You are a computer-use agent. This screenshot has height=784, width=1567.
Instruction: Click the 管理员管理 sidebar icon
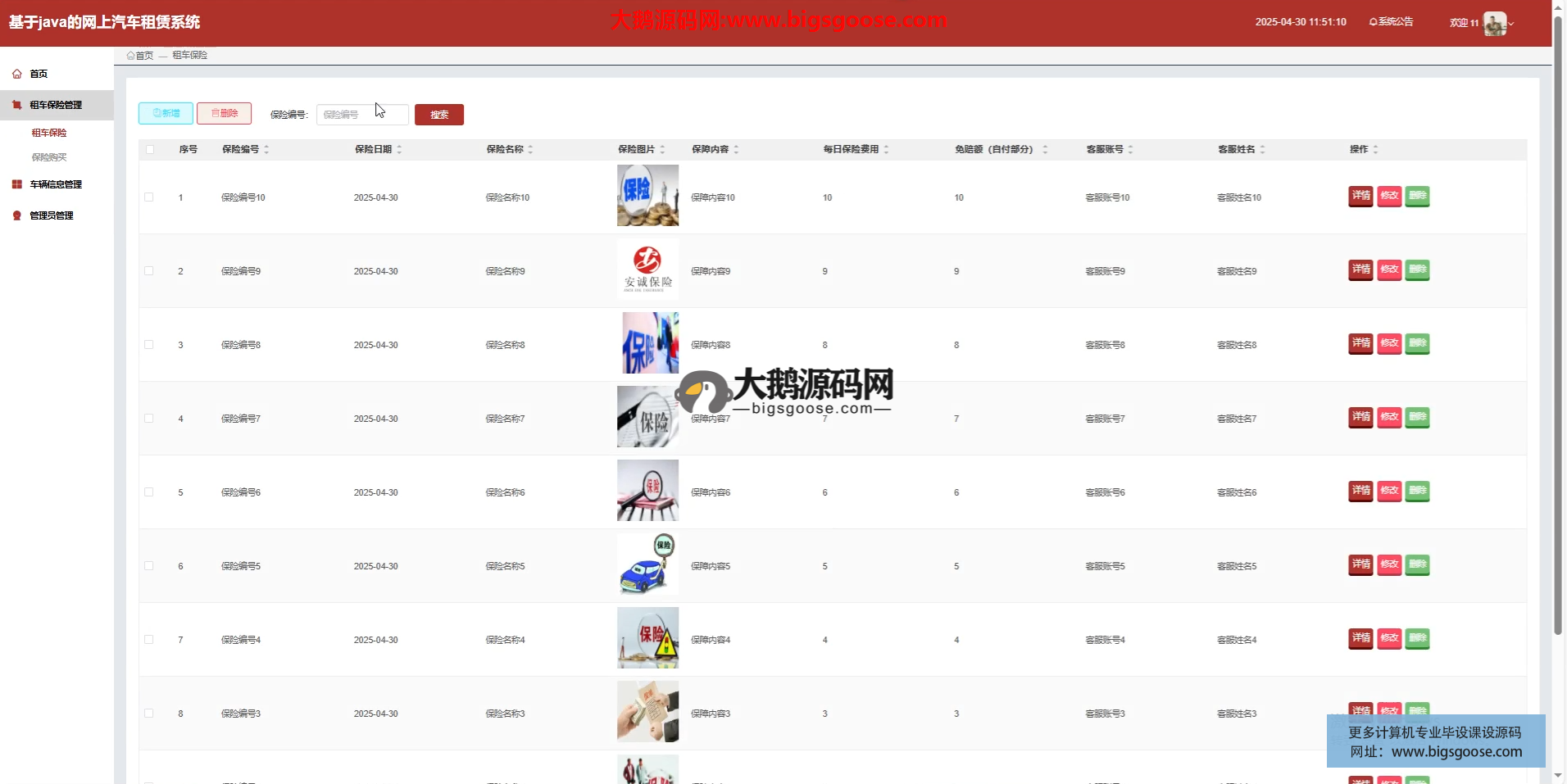16,215
